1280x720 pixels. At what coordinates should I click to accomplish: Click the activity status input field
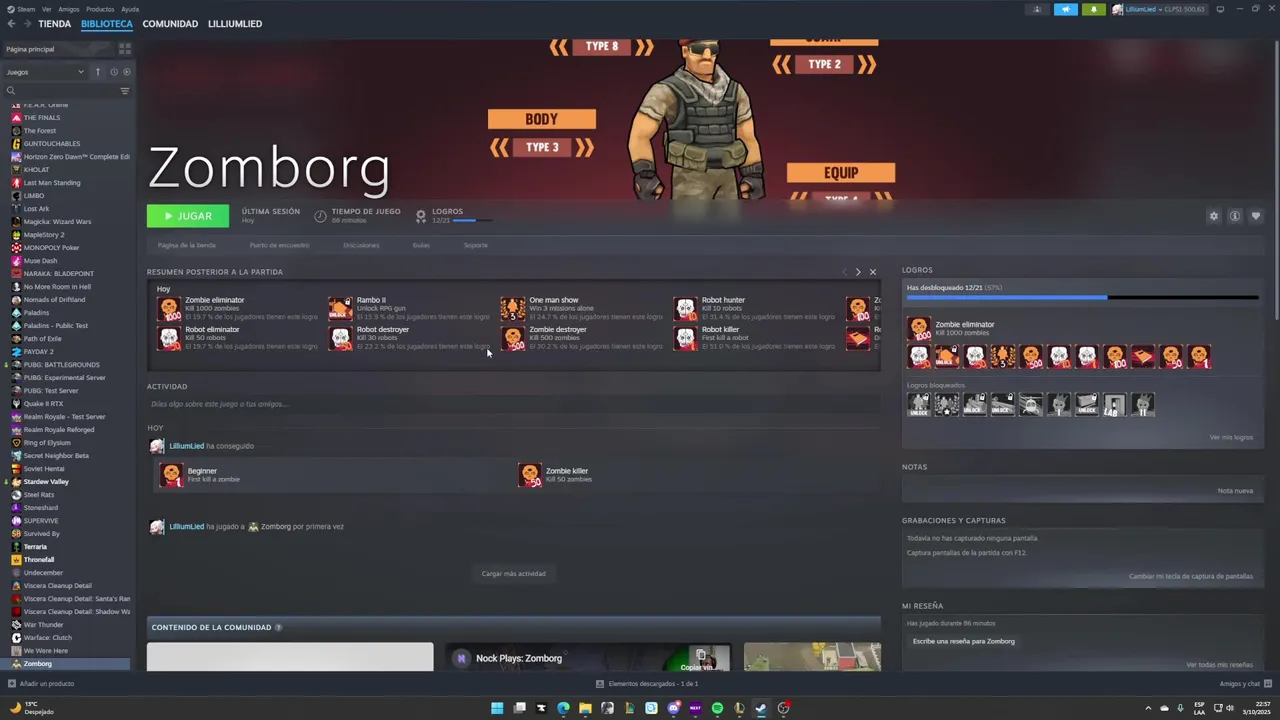pos(513,404)
